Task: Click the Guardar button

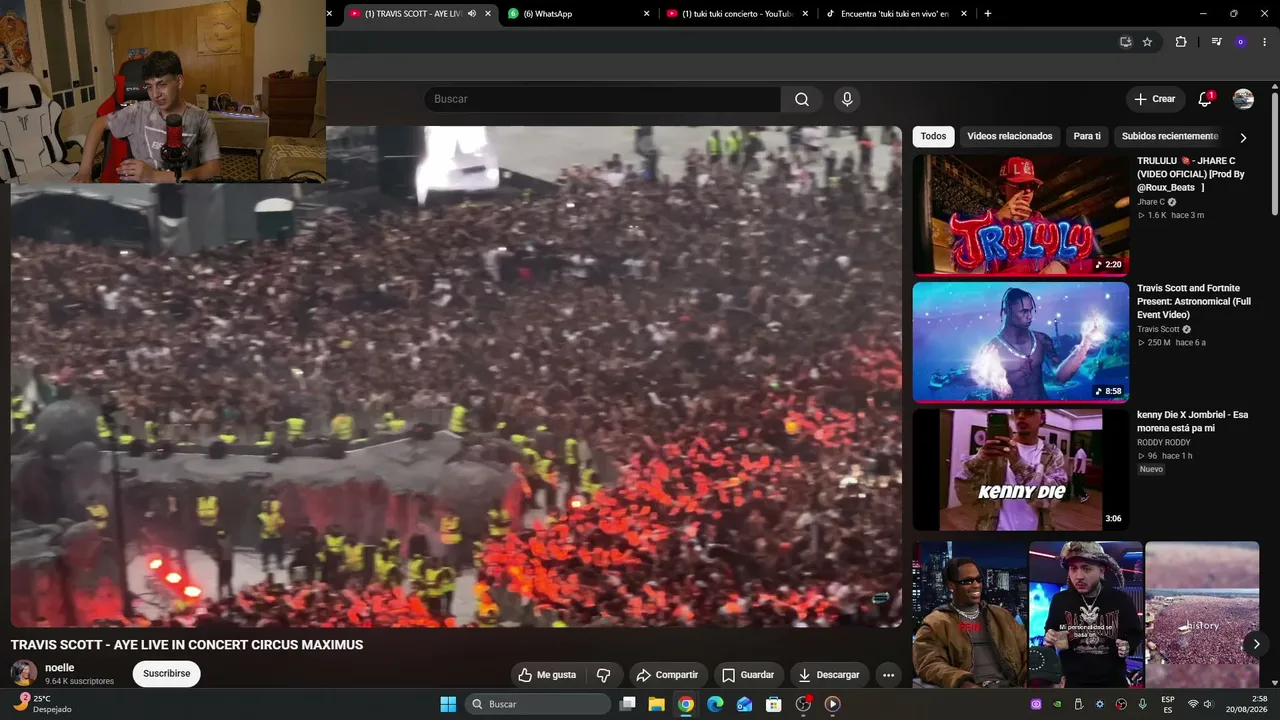Action: pyautogui.click(x=748, y=675)
